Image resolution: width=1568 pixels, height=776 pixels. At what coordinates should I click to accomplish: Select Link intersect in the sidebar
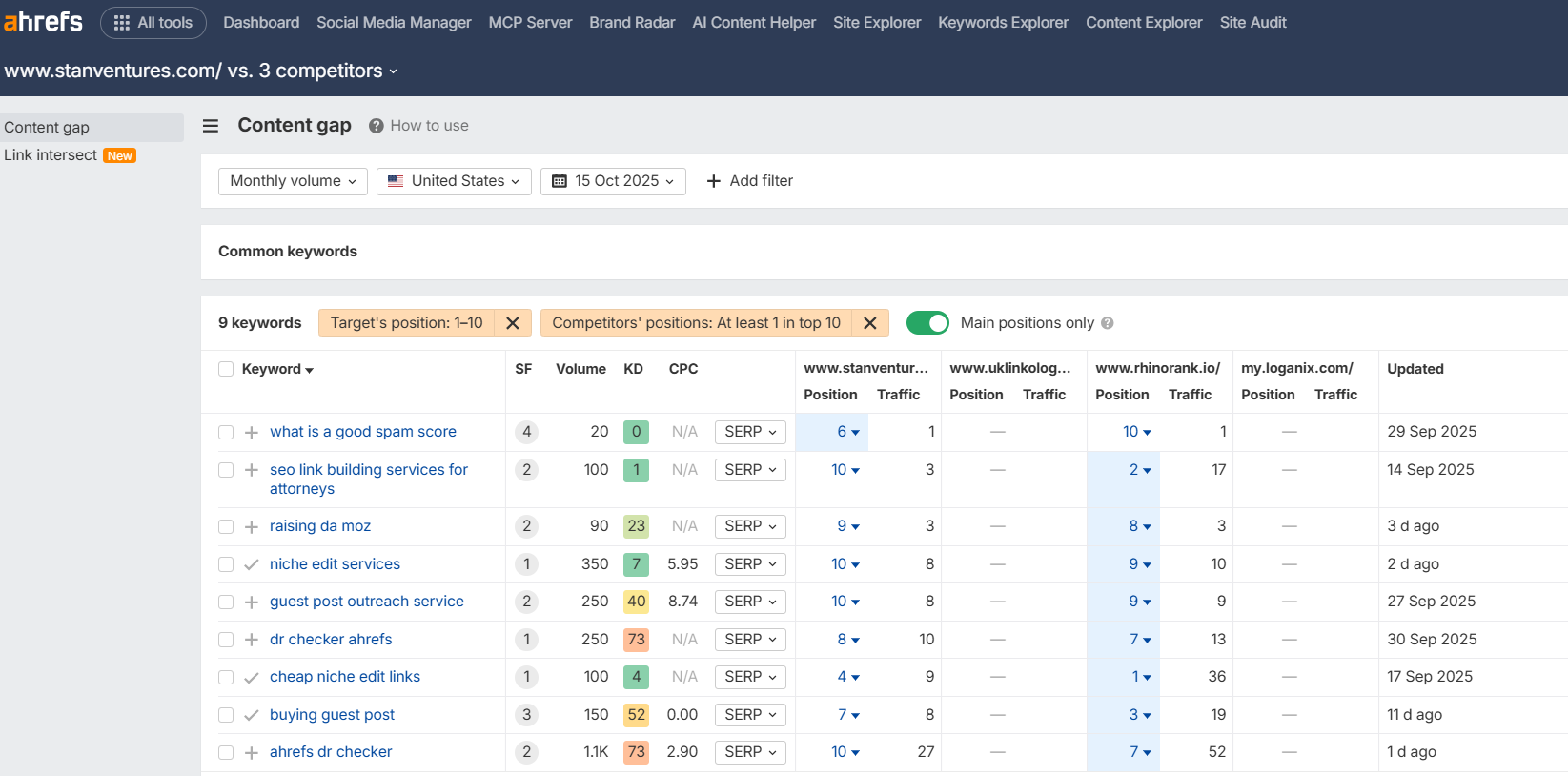click(51, 155)
